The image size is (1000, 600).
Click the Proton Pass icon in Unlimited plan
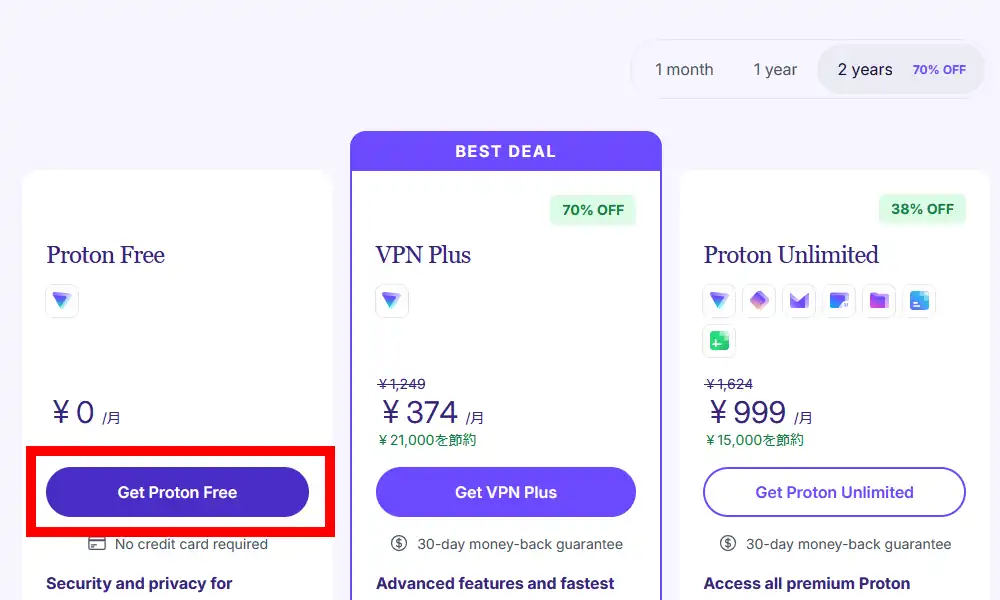click(759, 301)
